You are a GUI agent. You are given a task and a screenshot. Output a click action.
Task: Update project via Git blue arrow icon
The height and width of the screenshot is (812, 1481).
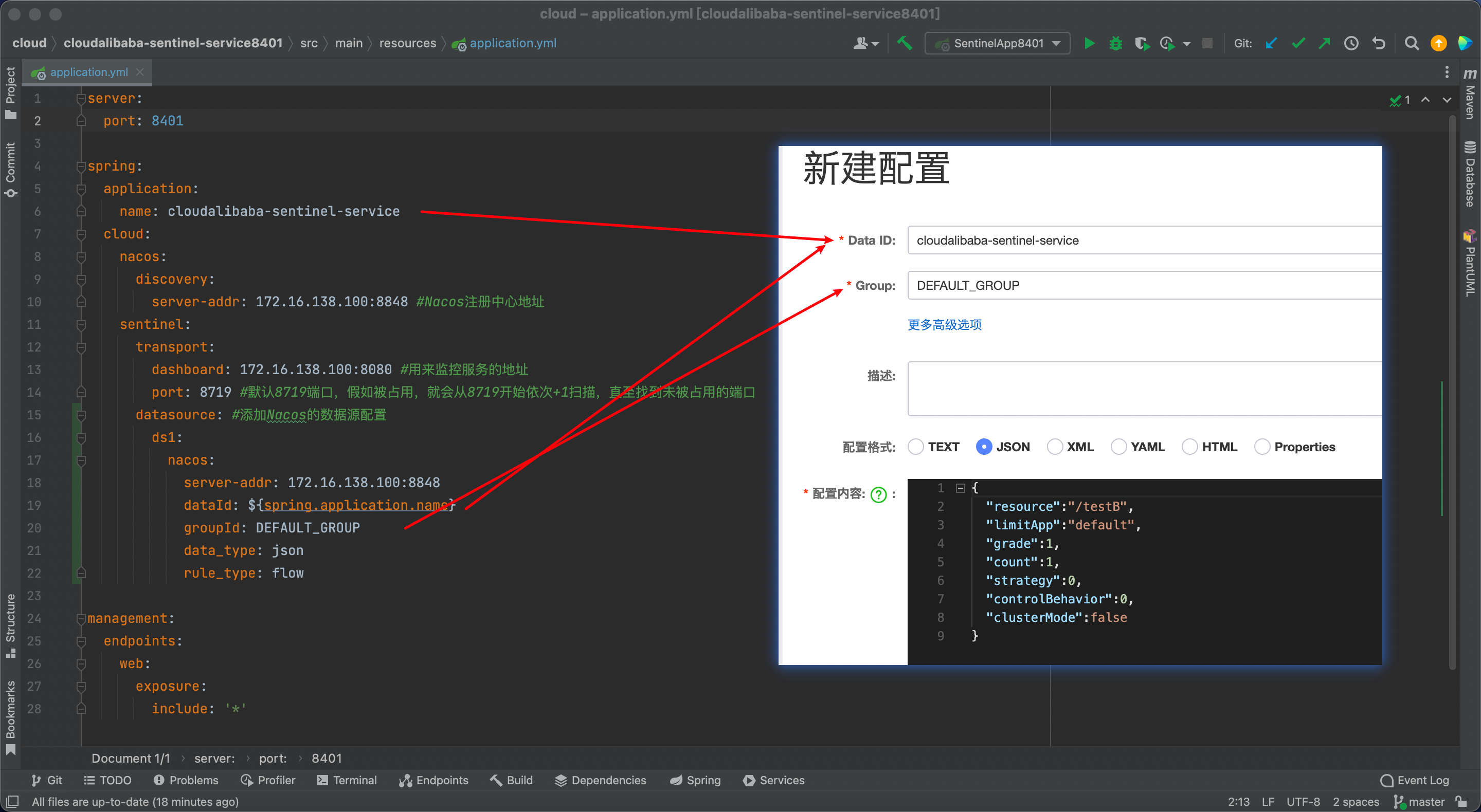[1271, 43]
